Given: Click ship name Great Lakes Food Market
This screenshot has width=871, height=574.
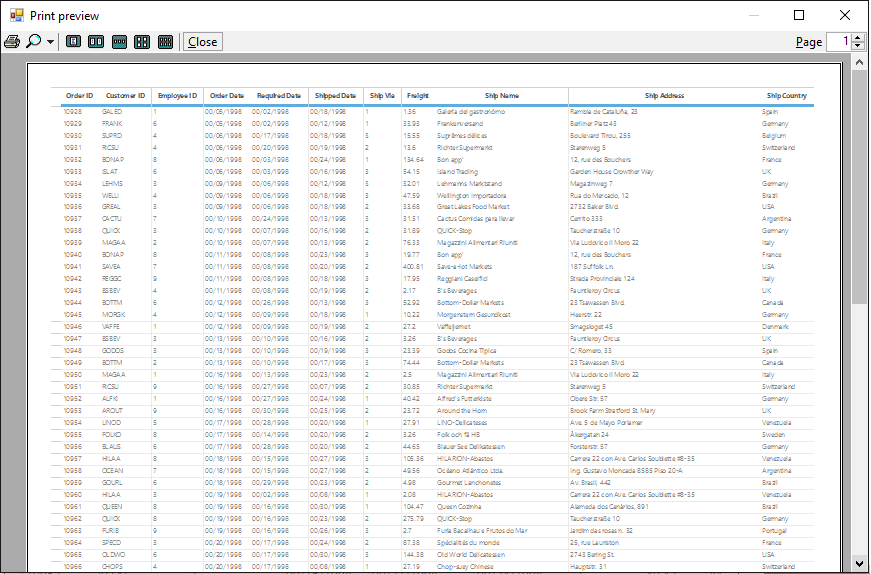Looking at the screenshot, I should tap(473, 207).
